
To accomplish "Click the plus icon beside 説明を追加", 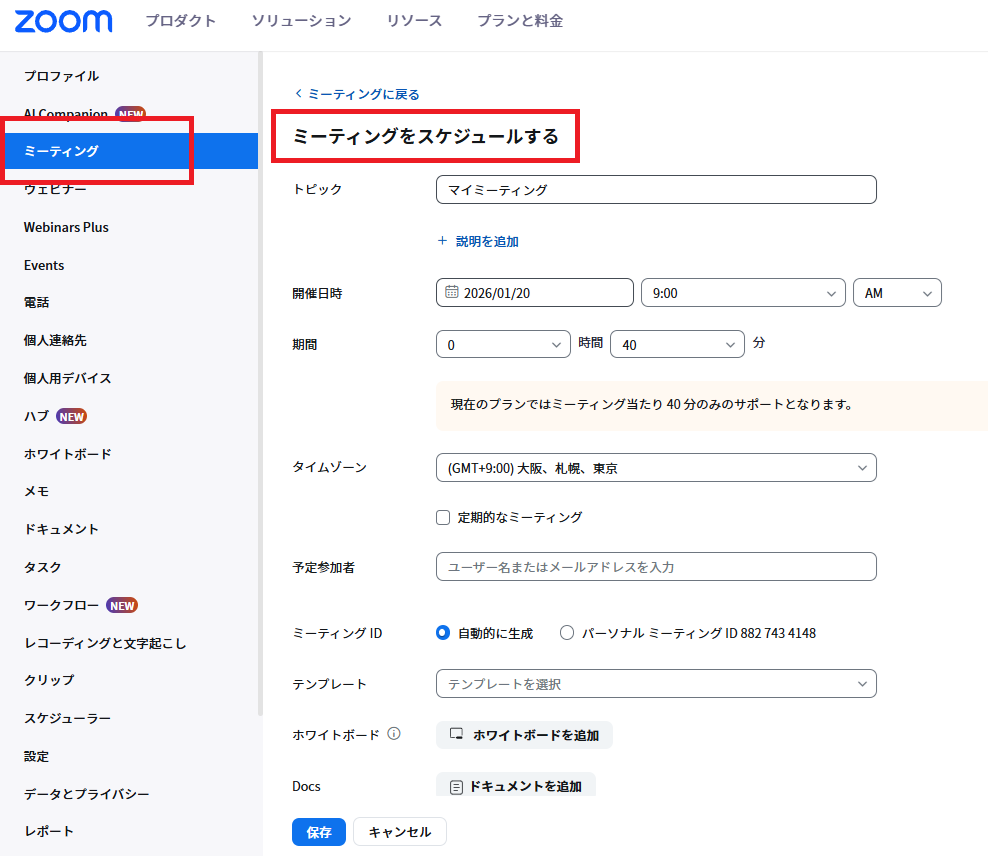I will point(442,241).
